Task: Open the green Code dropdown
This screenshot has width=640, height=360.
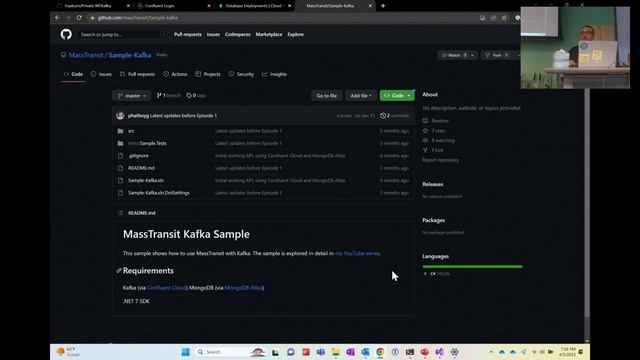Action: [397, 96]
